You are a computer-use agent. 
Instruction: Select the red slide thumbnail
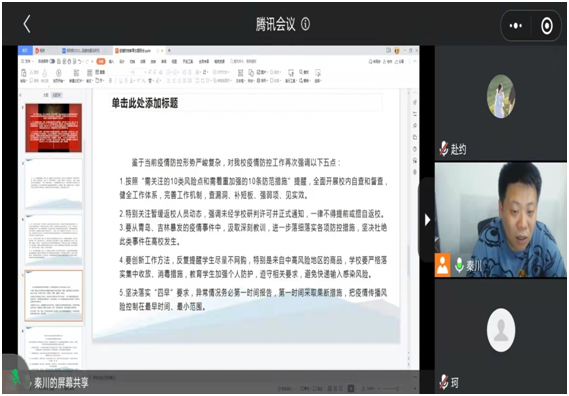tap(54, 128)
